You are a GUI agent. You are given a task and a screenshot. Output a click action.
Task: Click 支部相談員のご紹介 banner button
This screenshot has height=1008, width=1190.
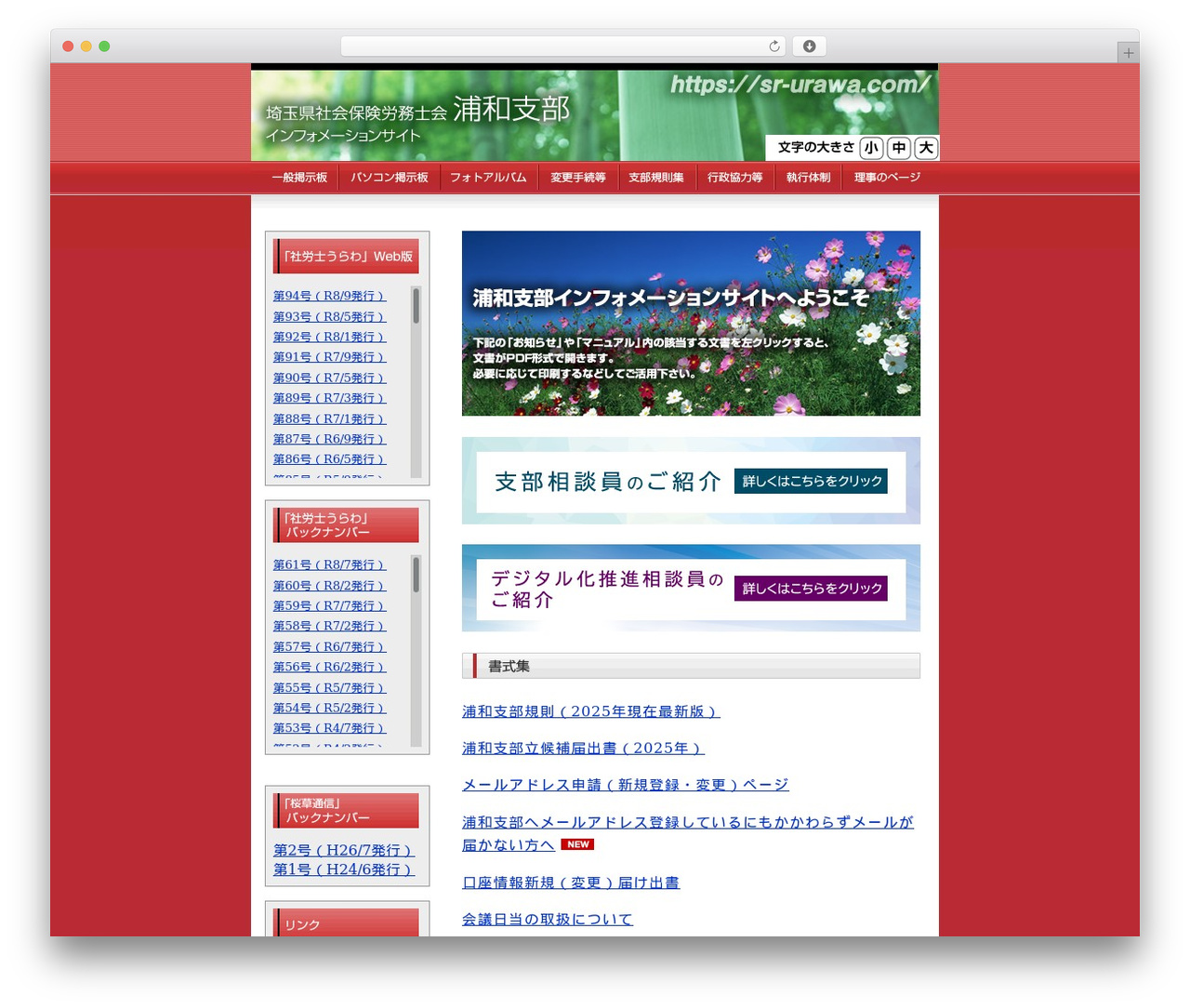[811, 481]
